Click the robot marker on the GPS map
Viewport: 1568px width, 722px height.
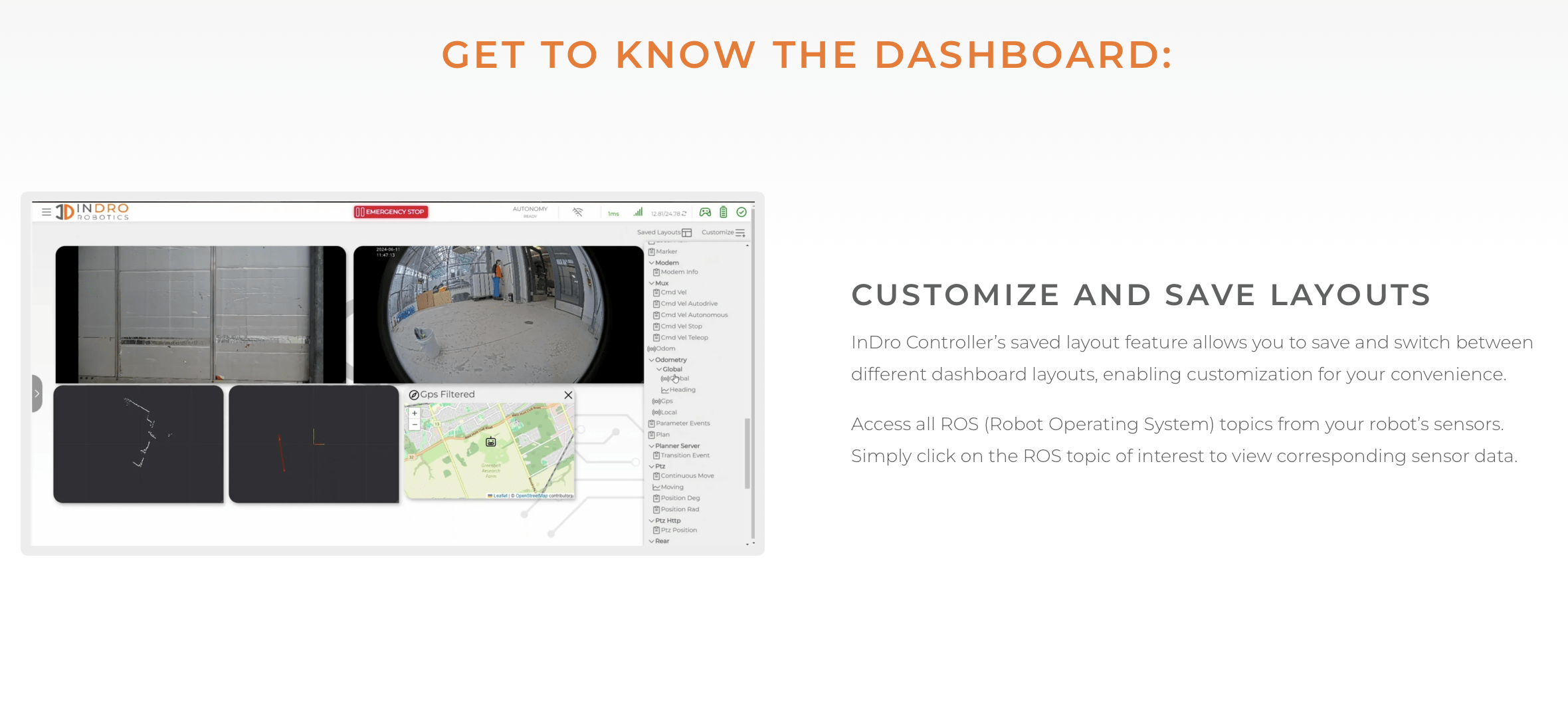pos(491,442)
